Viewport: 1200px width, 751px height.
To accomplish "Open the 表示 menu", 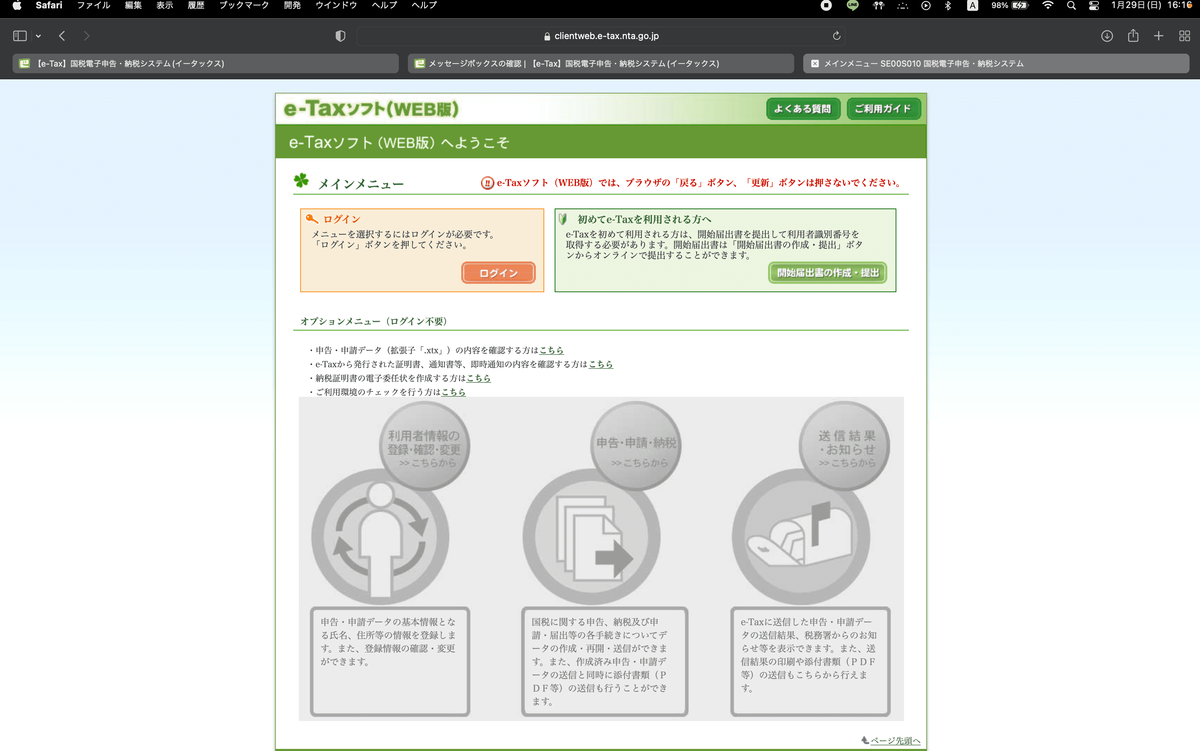I will coord(164,6).
